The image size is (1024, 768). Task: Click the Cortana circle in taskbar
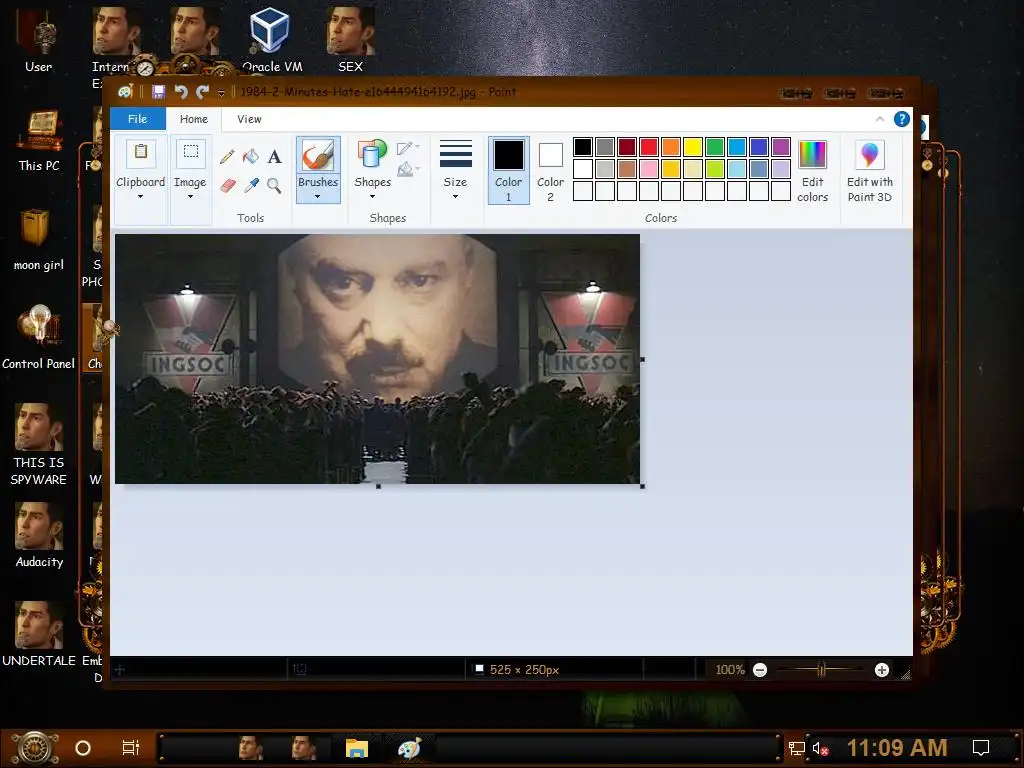tap(83, 748)
